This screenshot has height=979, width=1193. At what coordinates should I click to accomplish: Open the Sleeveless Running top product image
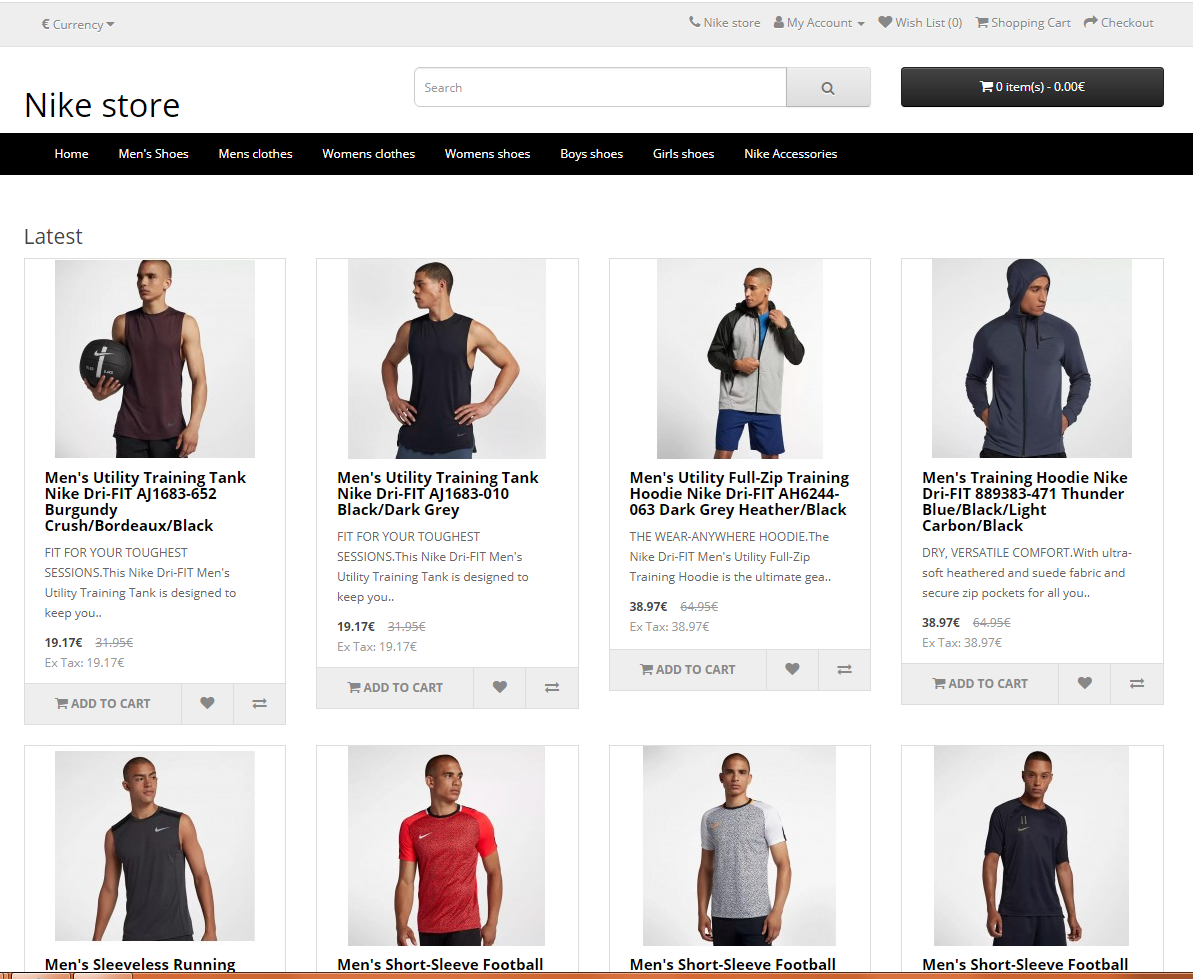point(154,846)
